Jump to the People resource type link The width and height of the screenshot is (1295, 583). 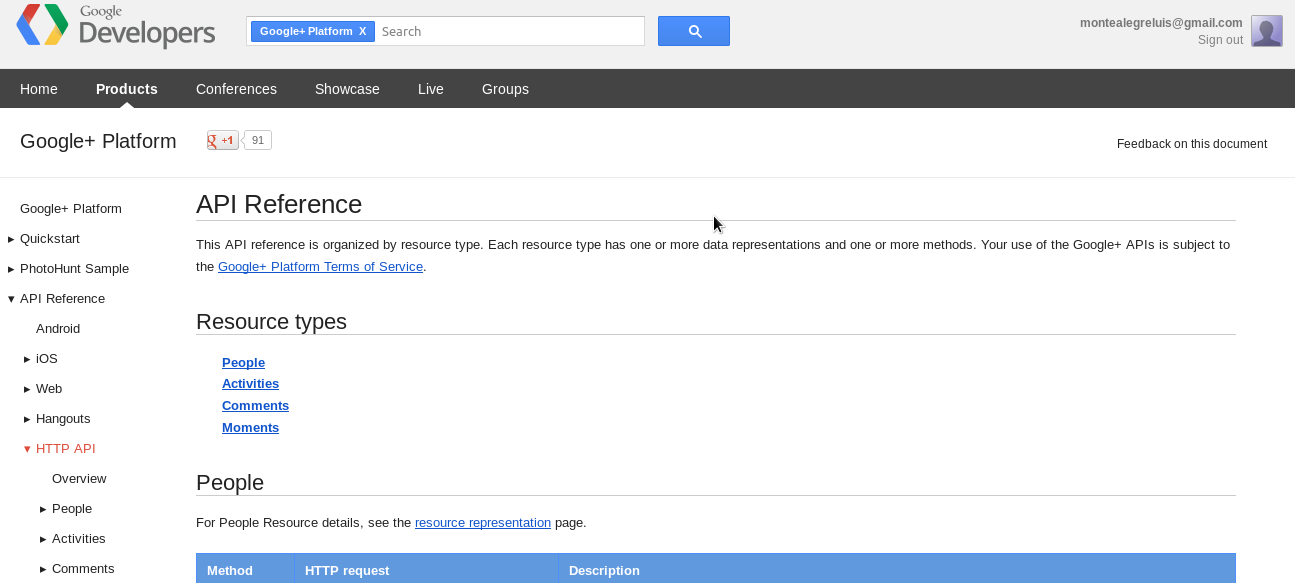243,363
